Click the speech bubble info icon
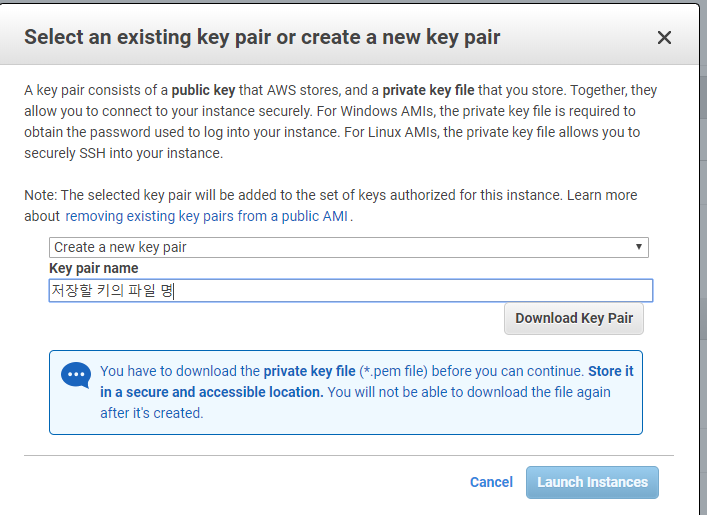Screen dimensions: 707x515 coord(76,375)
